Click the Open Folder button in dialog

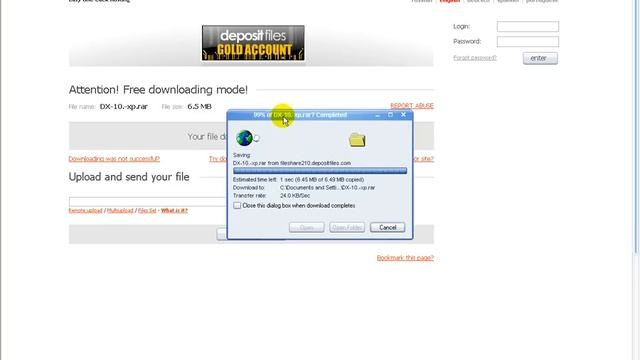pos(347,227)
